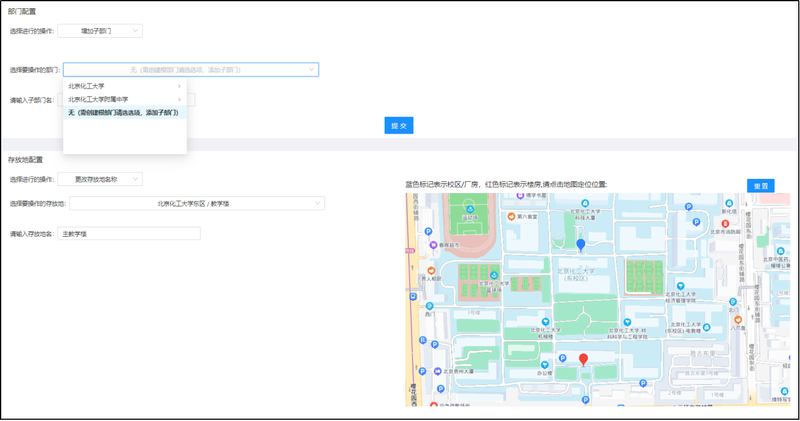Open the 北京化工大学东区 / 教学楼 location dropdown
This screenshot has width=800, height=421.
197,203
